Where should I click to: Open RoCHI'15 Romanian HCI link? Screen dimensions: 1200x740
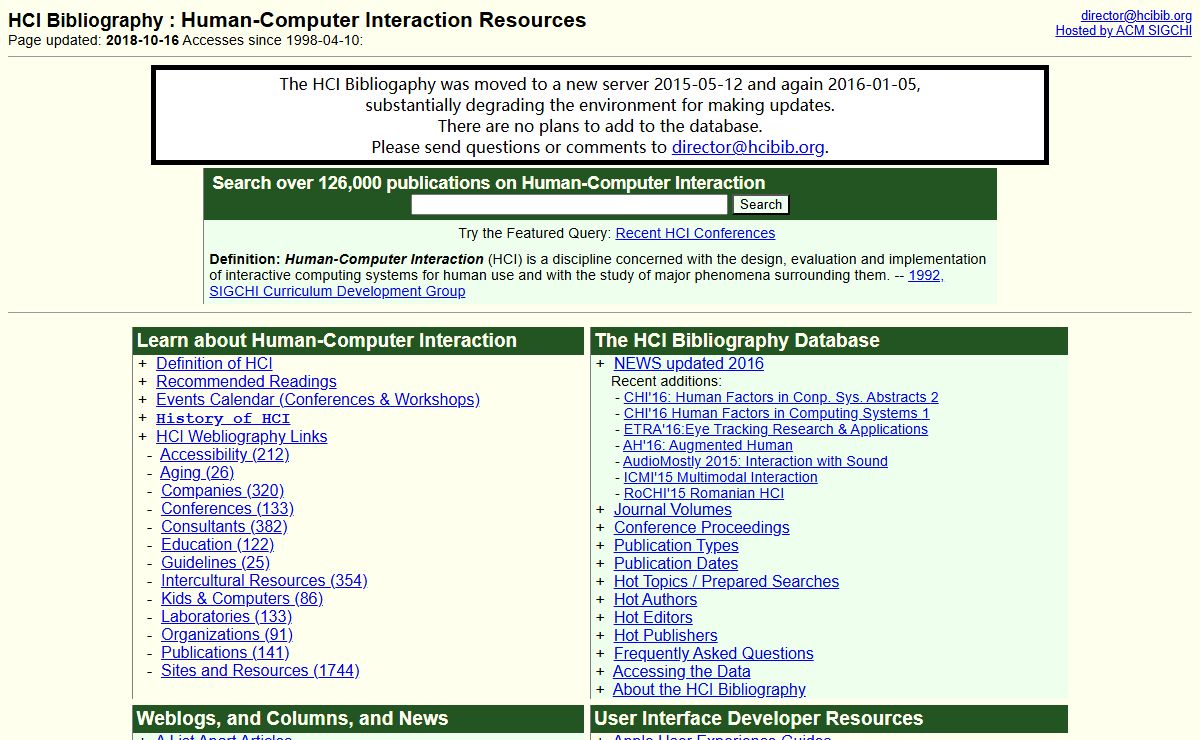[704, 494]
